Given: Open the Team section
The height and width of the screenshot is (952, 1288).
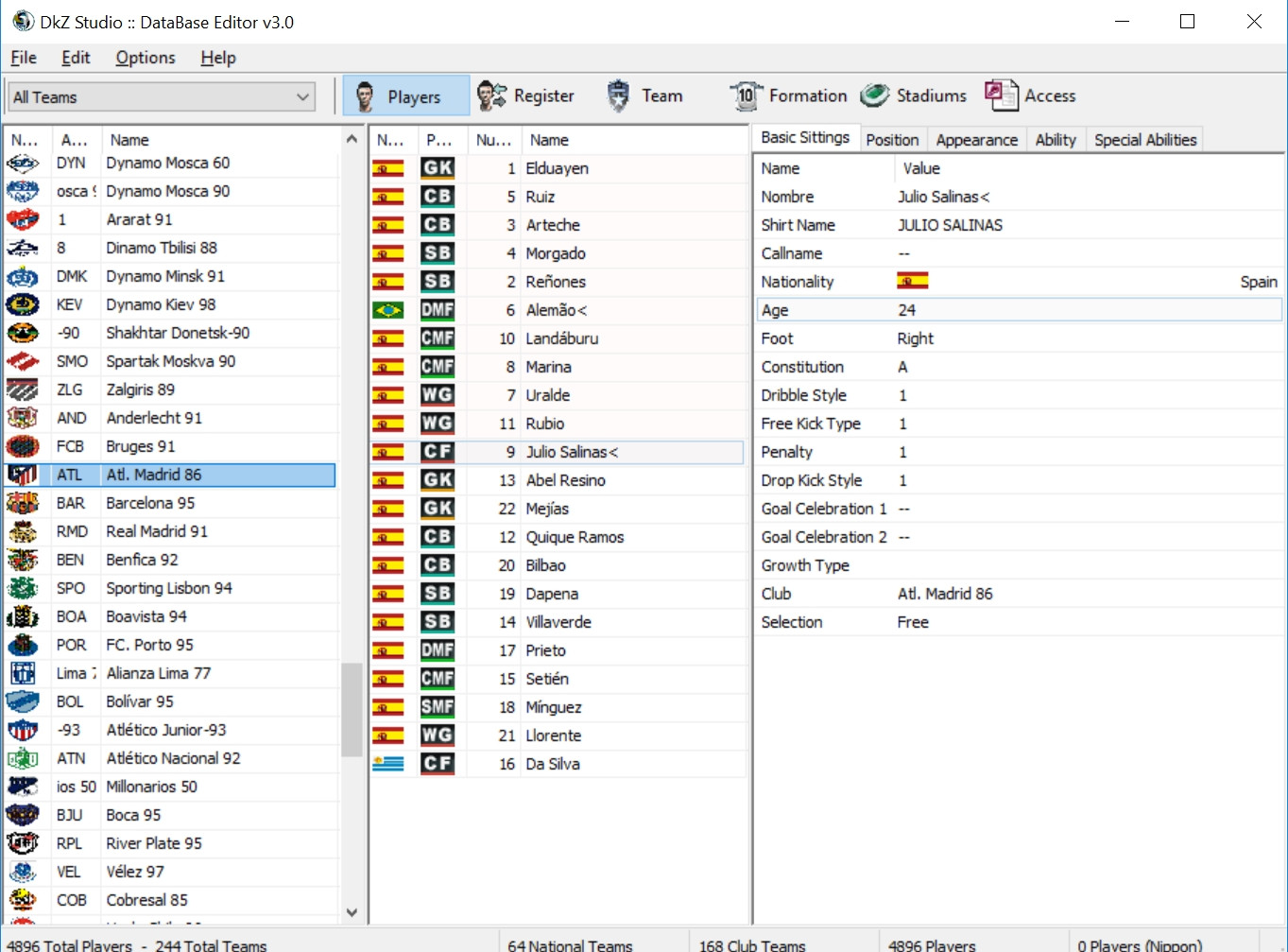Looking at the screenshot, I should coord(644,95).
